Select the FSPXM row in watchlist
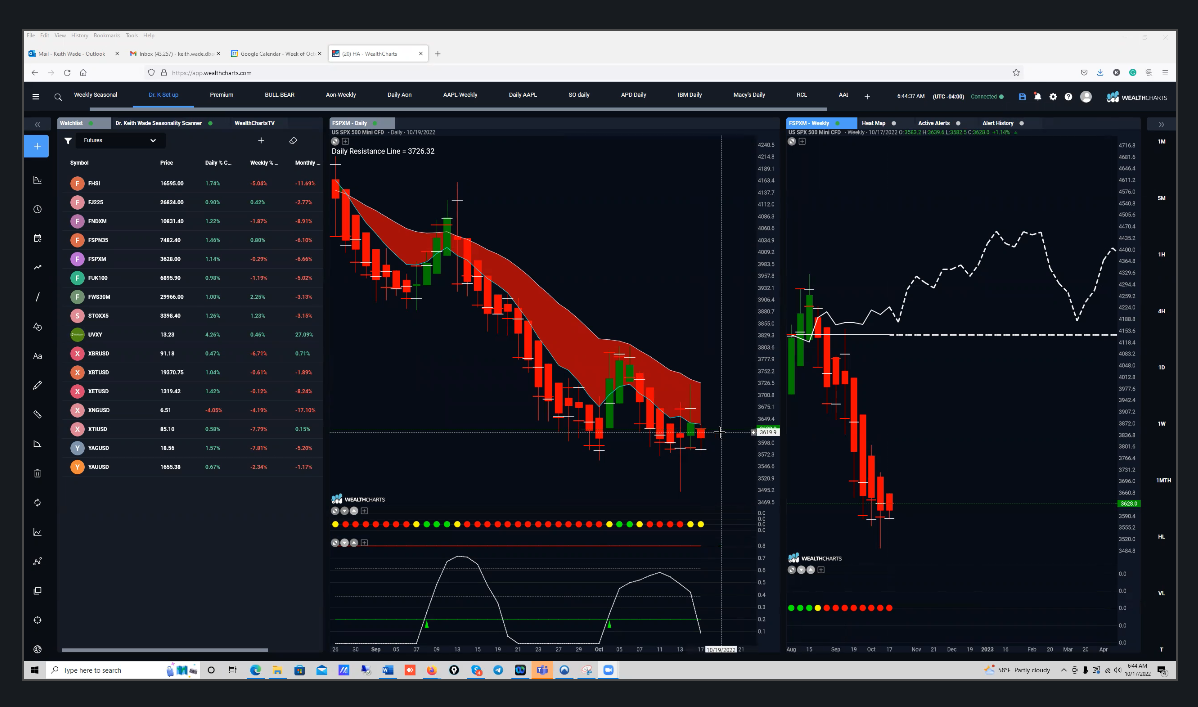 coord(190,259)
